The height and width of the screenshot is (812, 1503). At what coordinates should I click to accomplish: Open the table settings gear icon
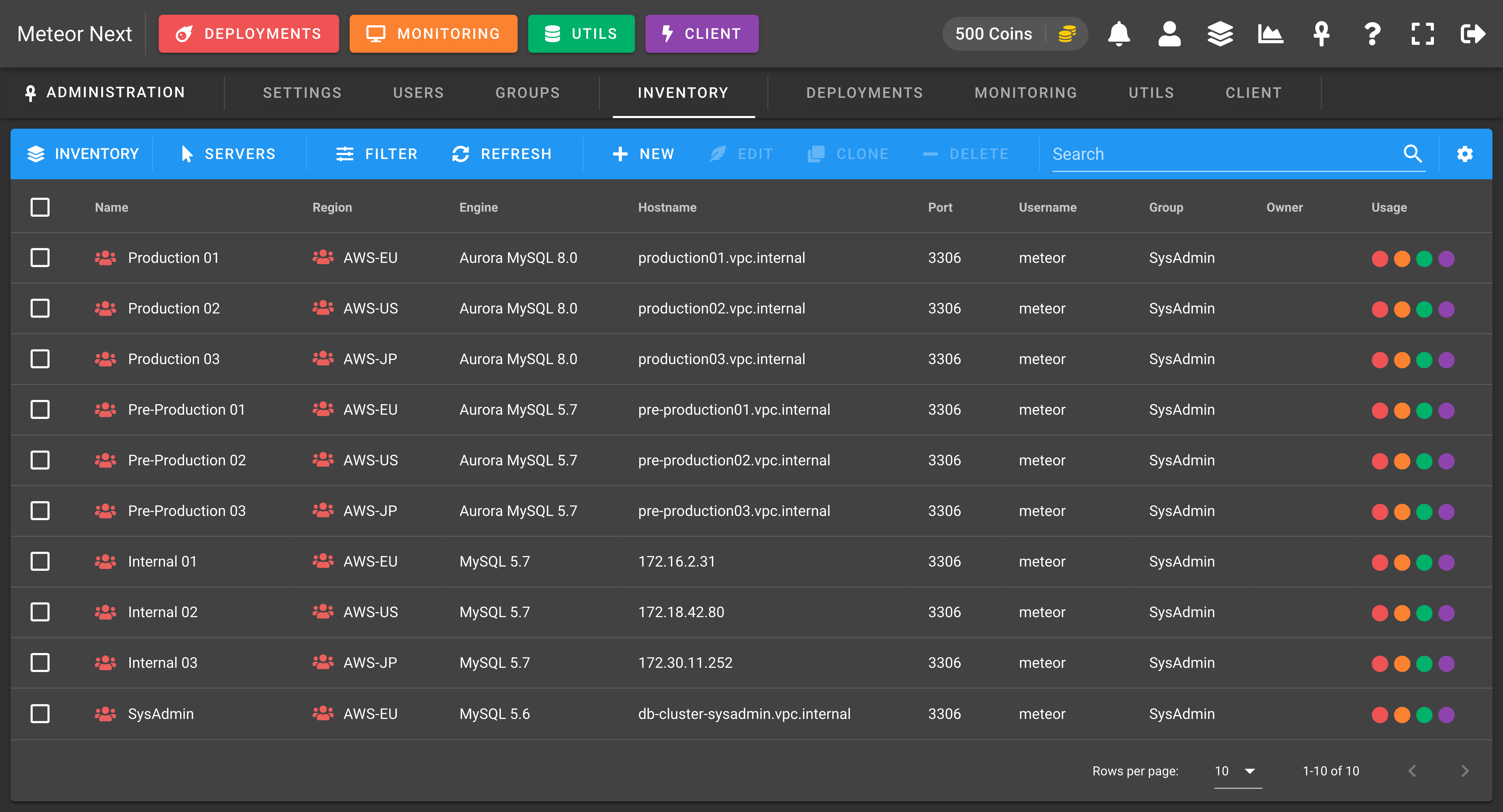1465,153
